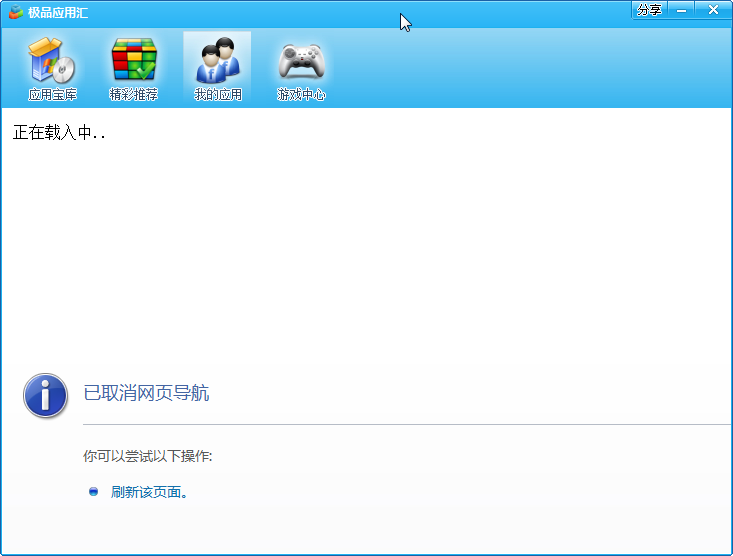Viewport: 733px width, 556px height.
Task: Click the blue info icon beside 已取消网页导航
Action: [45, 395]
